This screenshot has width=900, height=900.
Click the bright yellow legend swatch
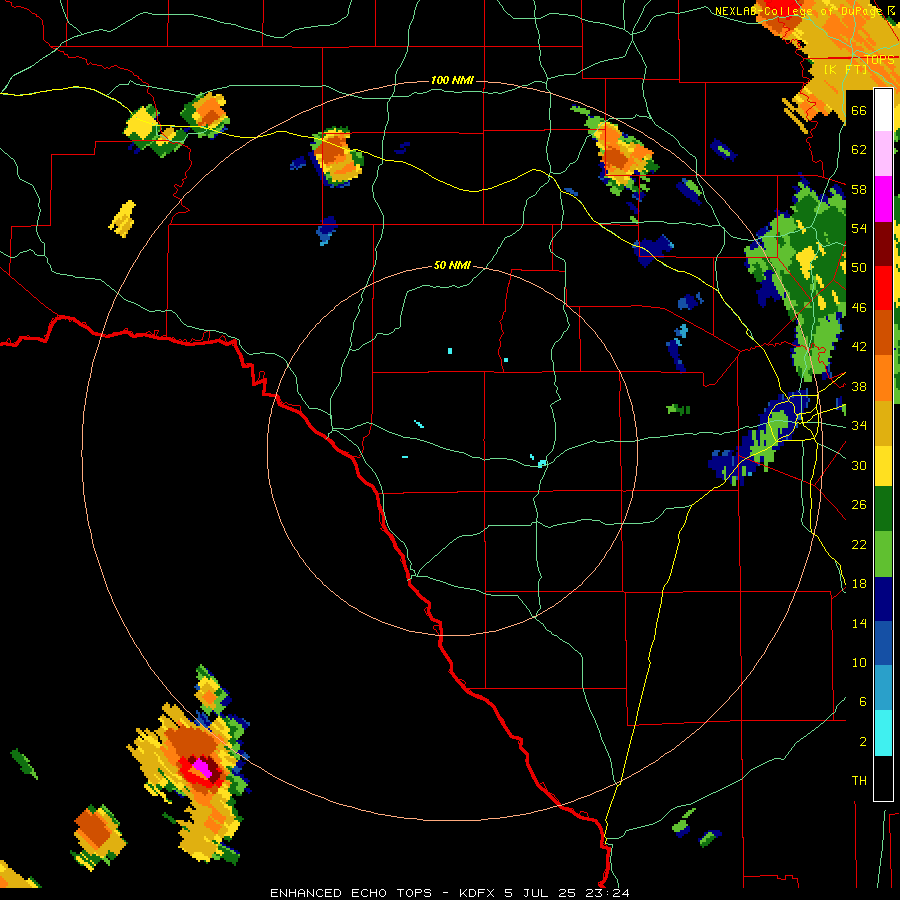(x=883, y=466)
